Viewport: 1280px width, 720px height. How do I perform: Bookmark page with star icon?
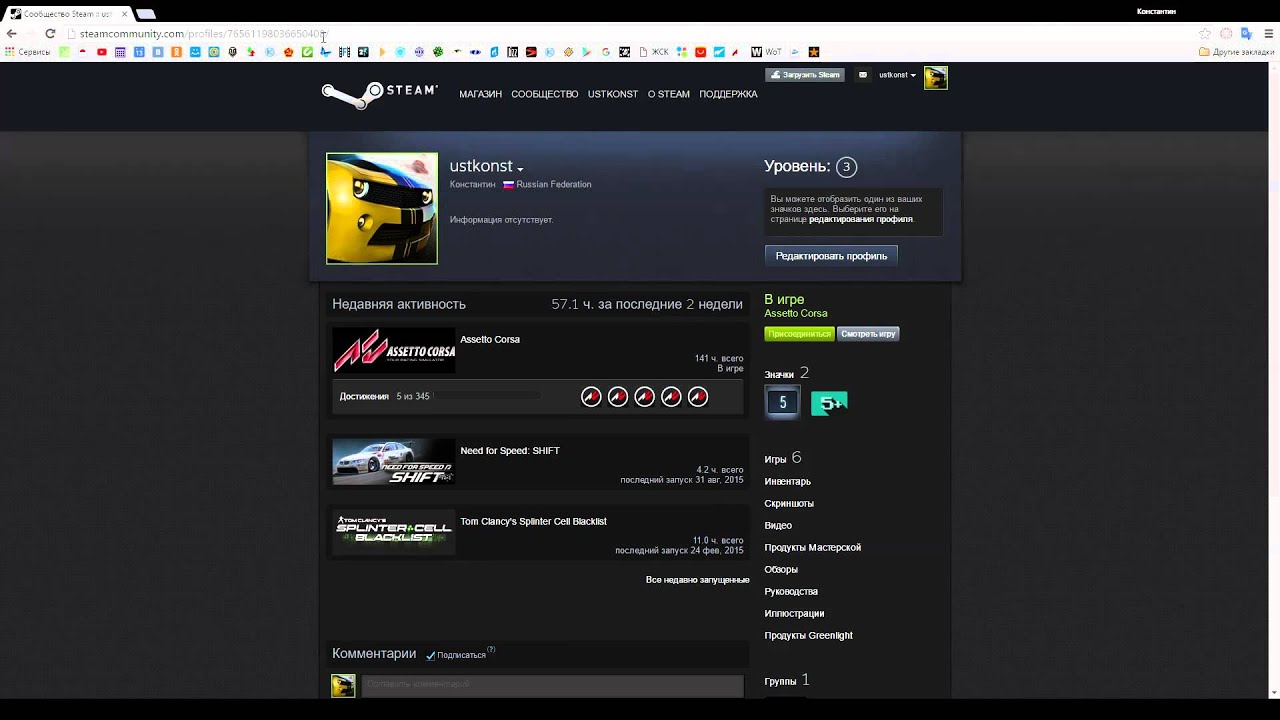click(1205, 33)
